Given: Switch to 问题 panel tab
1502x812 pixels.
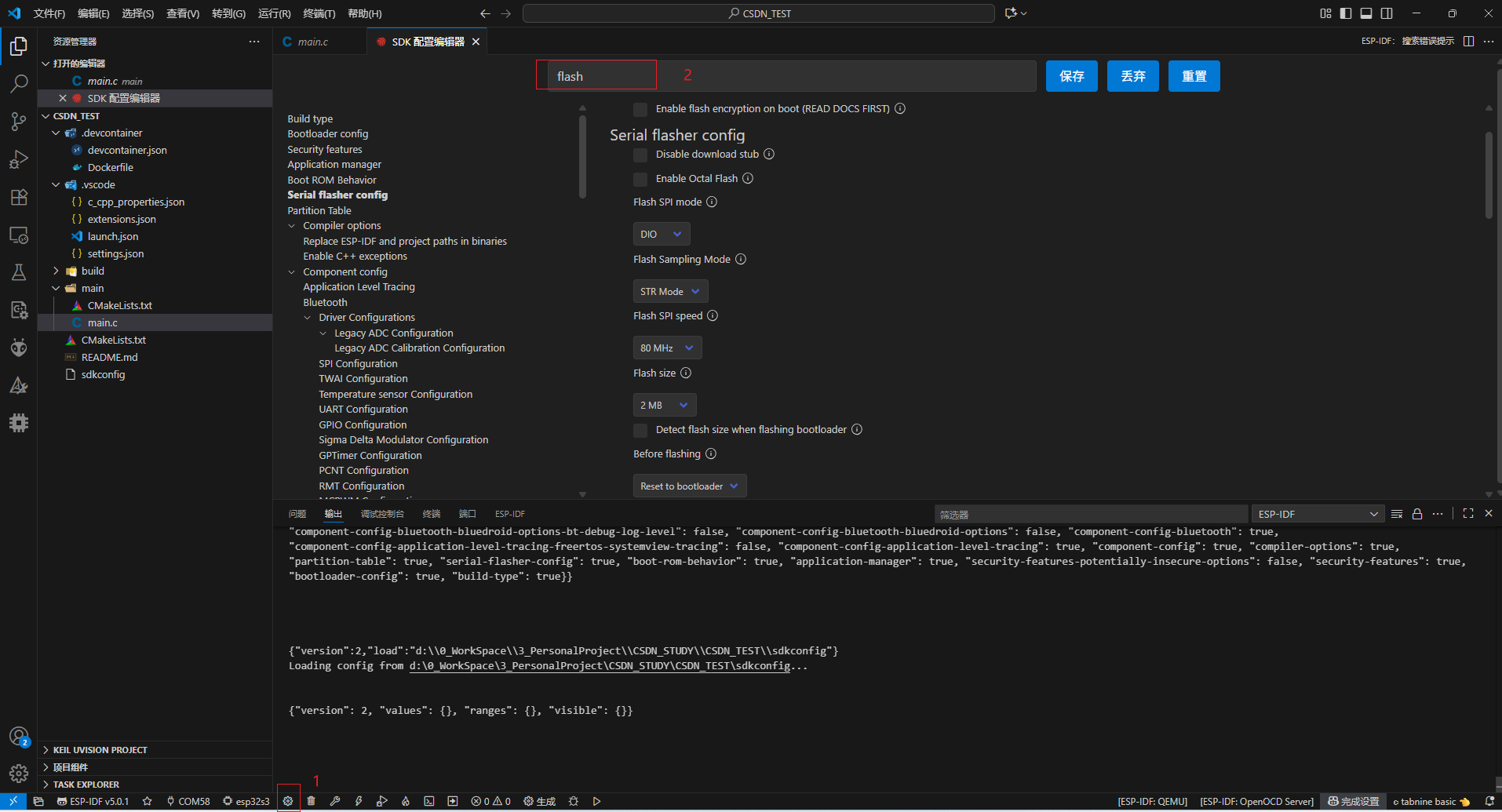Looking at the screenshot, I should 297,514.
